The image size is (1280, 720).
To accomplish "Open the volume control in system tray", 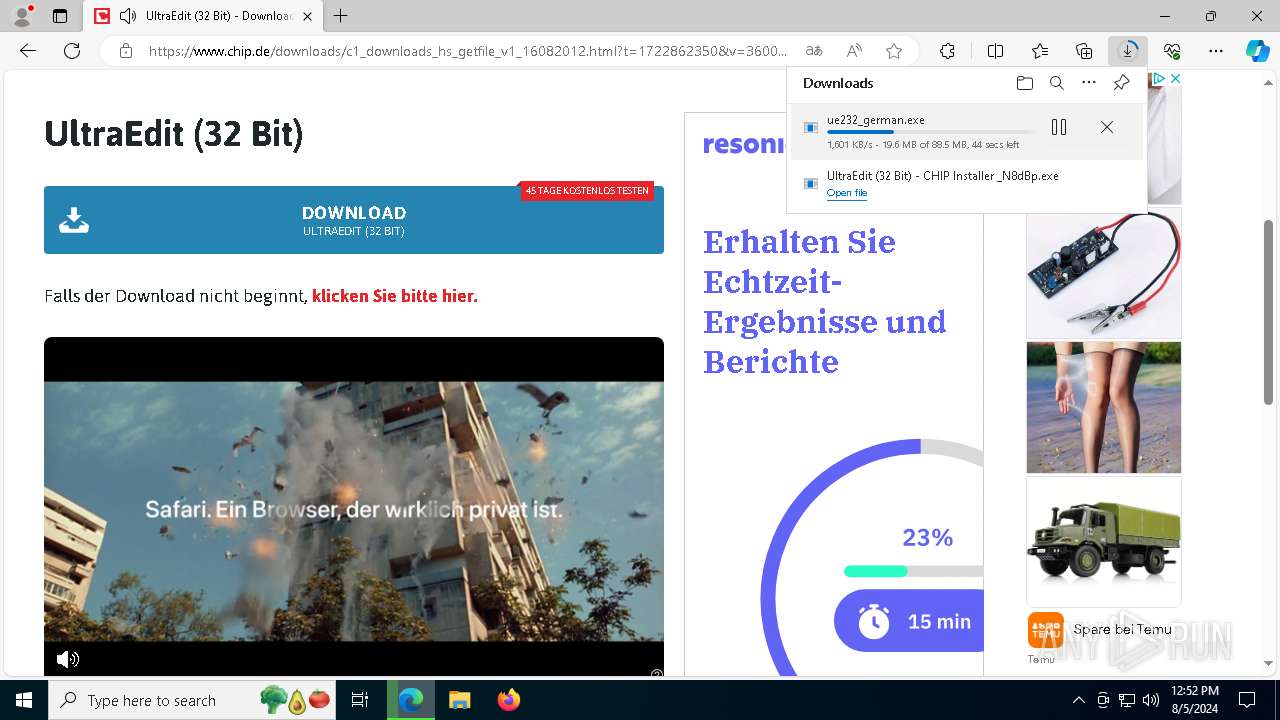I will [1150, 700].
